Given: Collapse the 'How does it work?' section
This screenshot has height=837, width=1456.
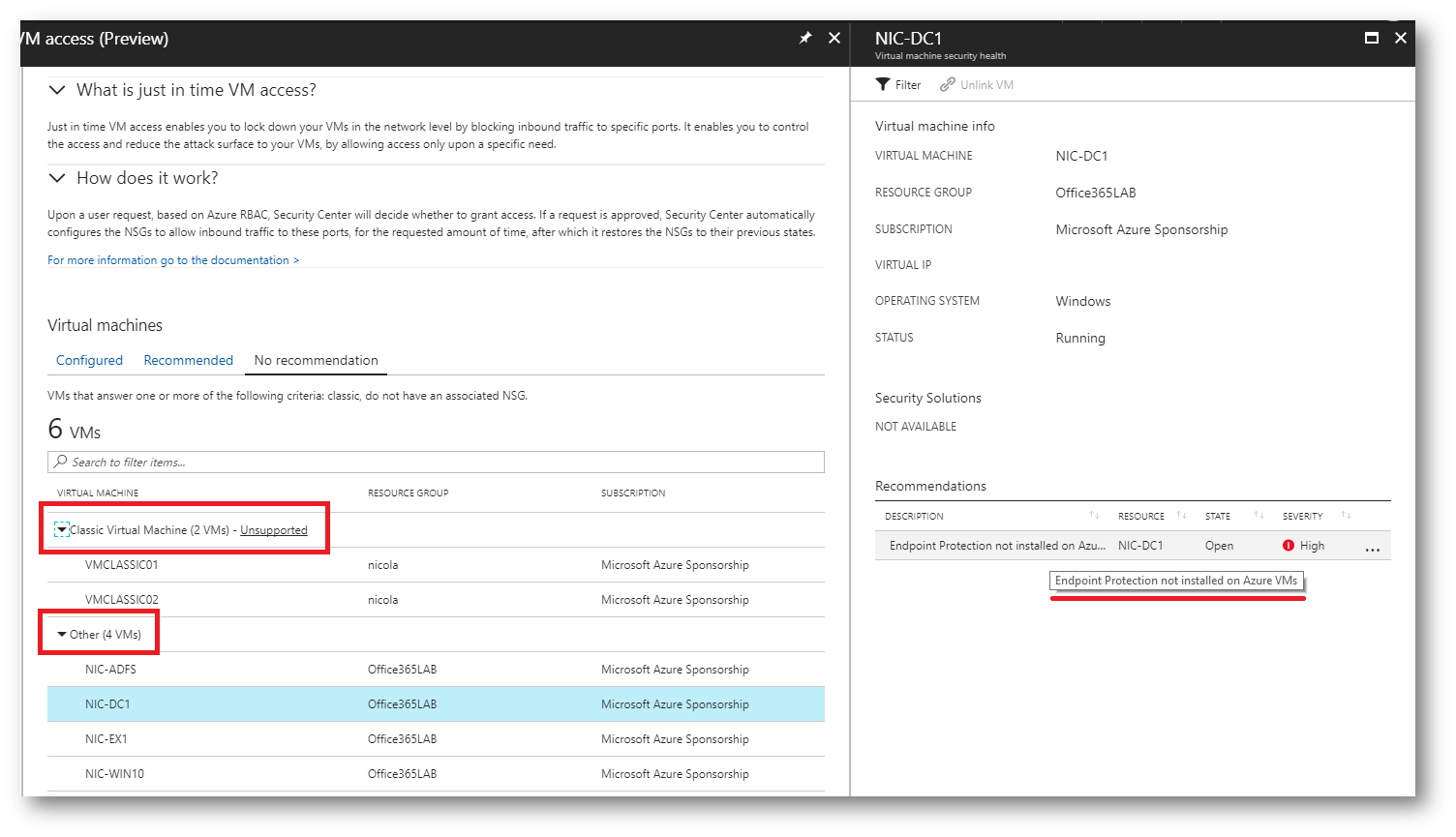Looking at the screenshot, I should click(x=57, y=178).
